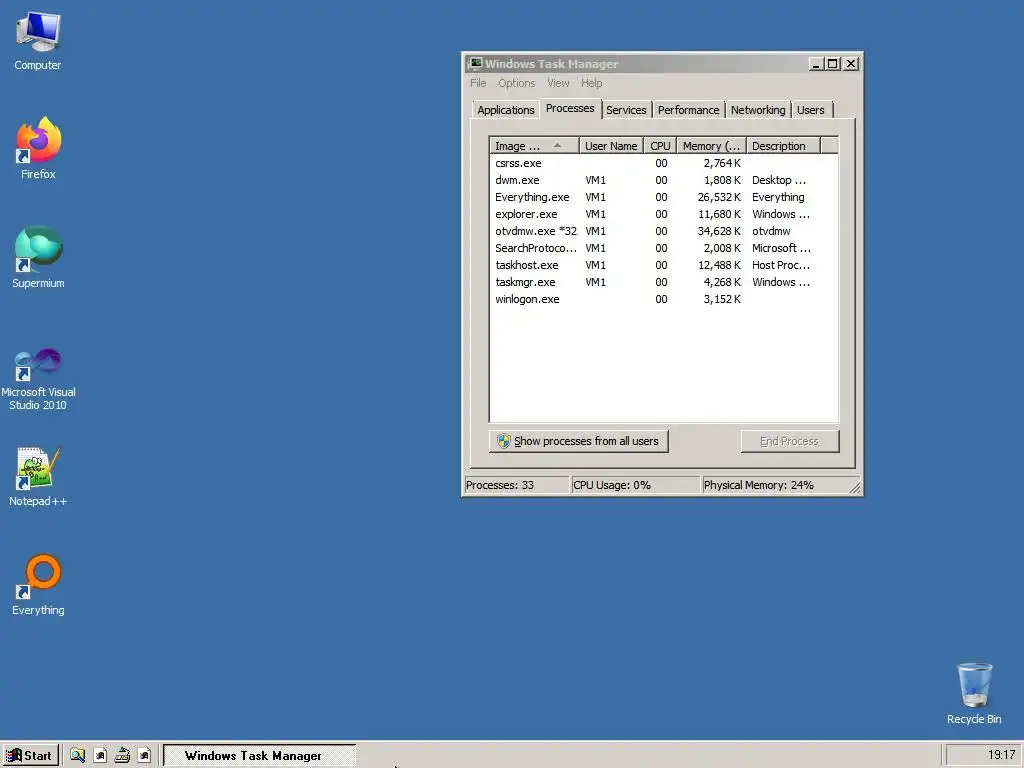This screenshot has width=1024, height=768.
Task: Switch to the Users tab
Action: tap(810, 110)
